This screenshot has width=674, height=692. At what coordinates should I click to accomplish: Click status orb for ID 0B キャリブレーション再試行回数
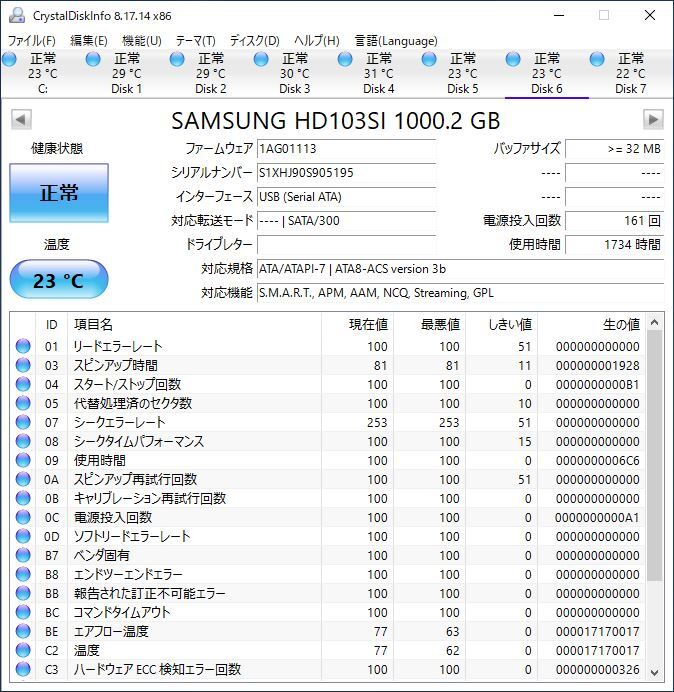pyautogui.click(x=23, y=498)
